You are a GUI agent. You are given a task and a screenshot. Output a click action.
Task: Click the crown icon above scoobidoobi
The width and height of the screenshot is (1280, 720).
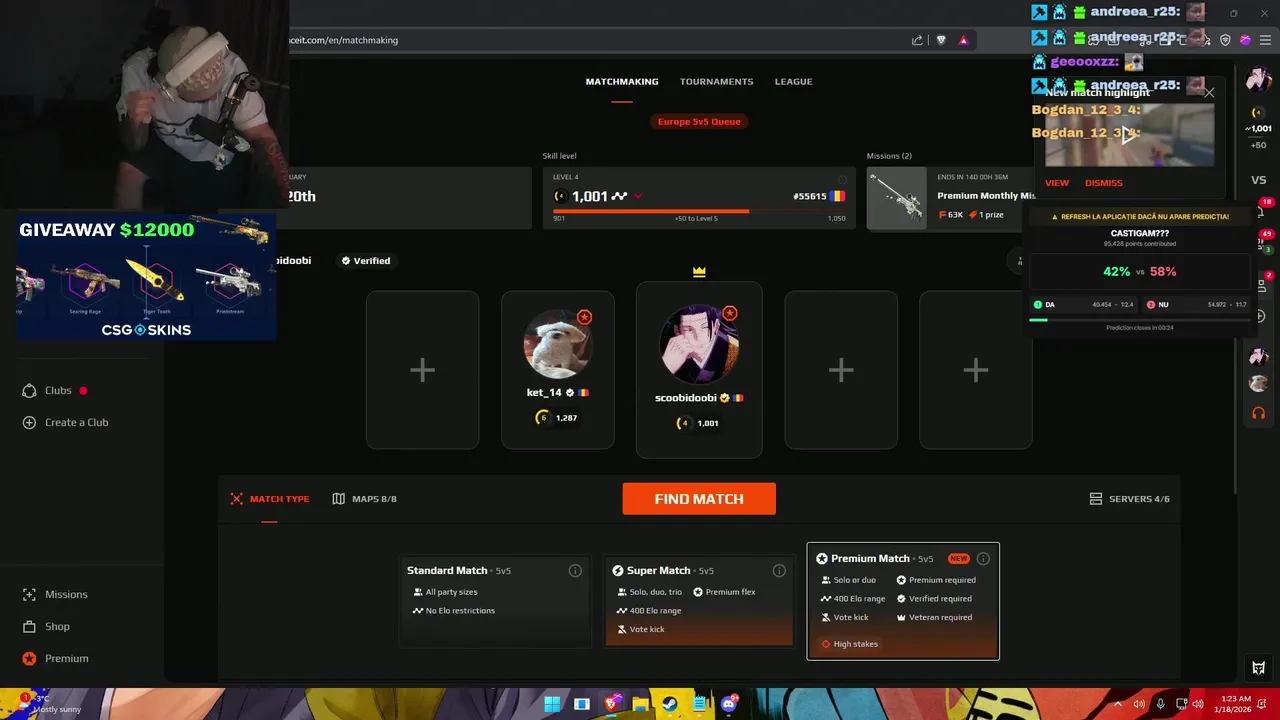tap(699, 271)
